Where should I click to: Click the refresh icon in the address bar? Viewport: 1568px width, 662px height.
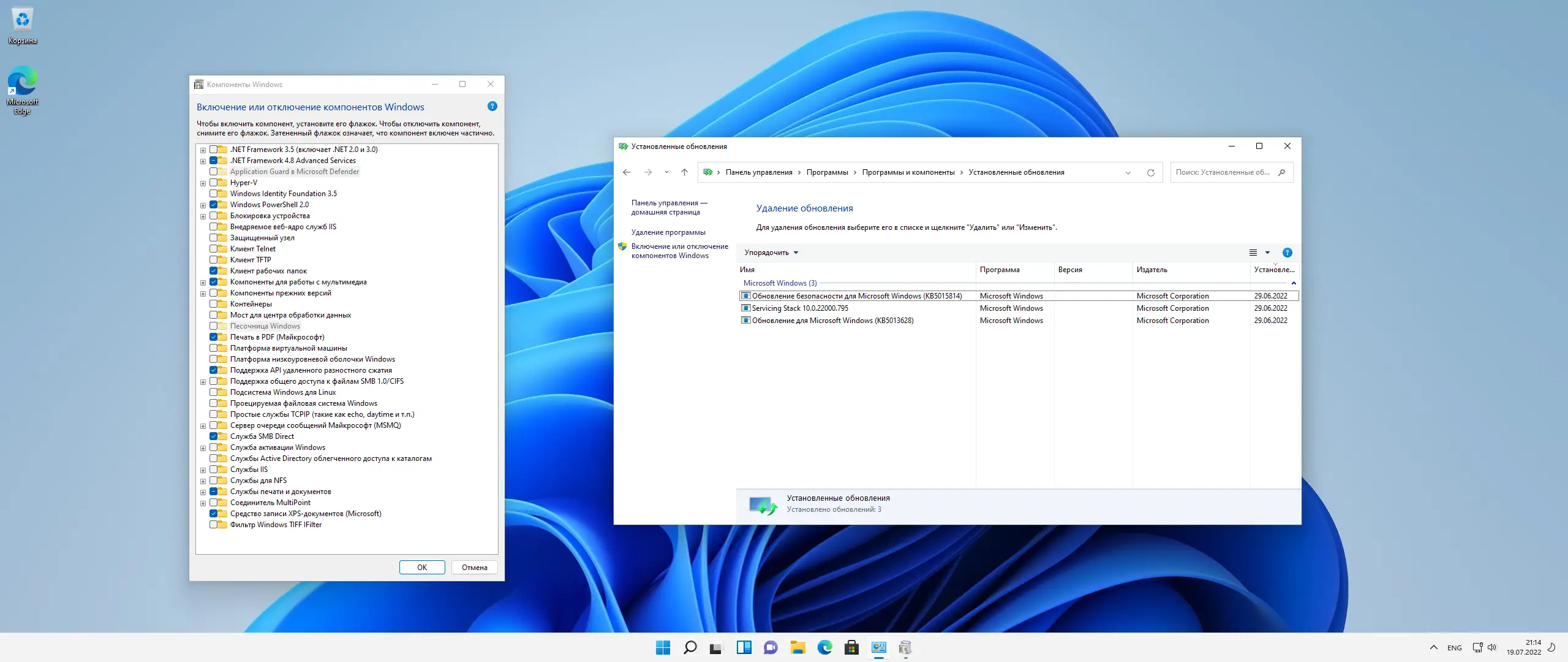1150,173
